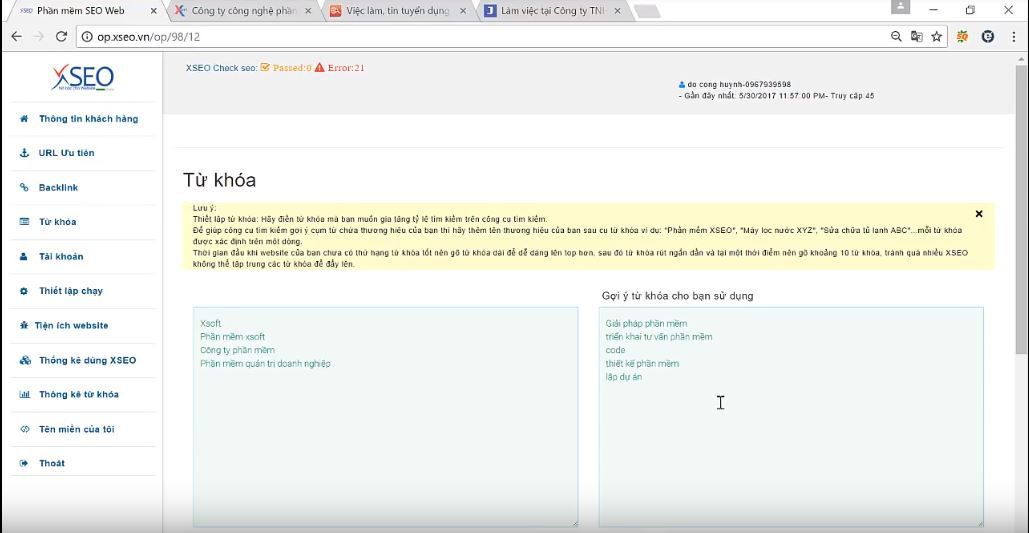
Task: Click the round dark extension icon
Action: 988,37
